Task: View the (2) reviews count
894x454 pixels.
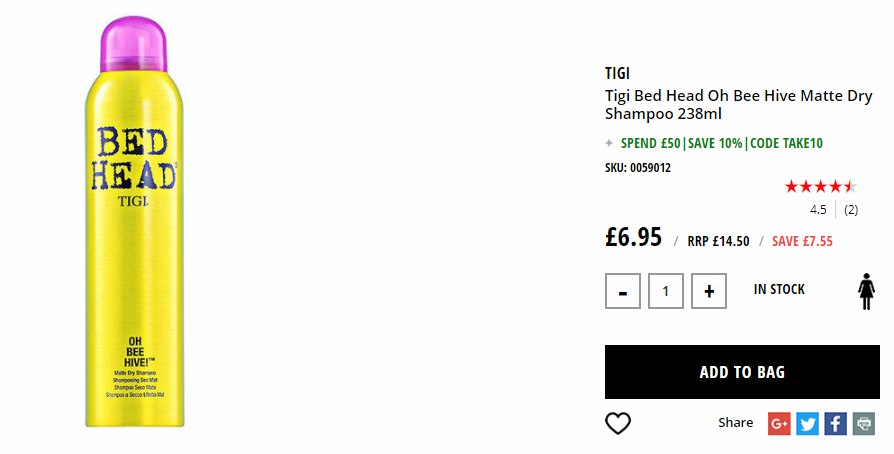Action: coord(851,210)
